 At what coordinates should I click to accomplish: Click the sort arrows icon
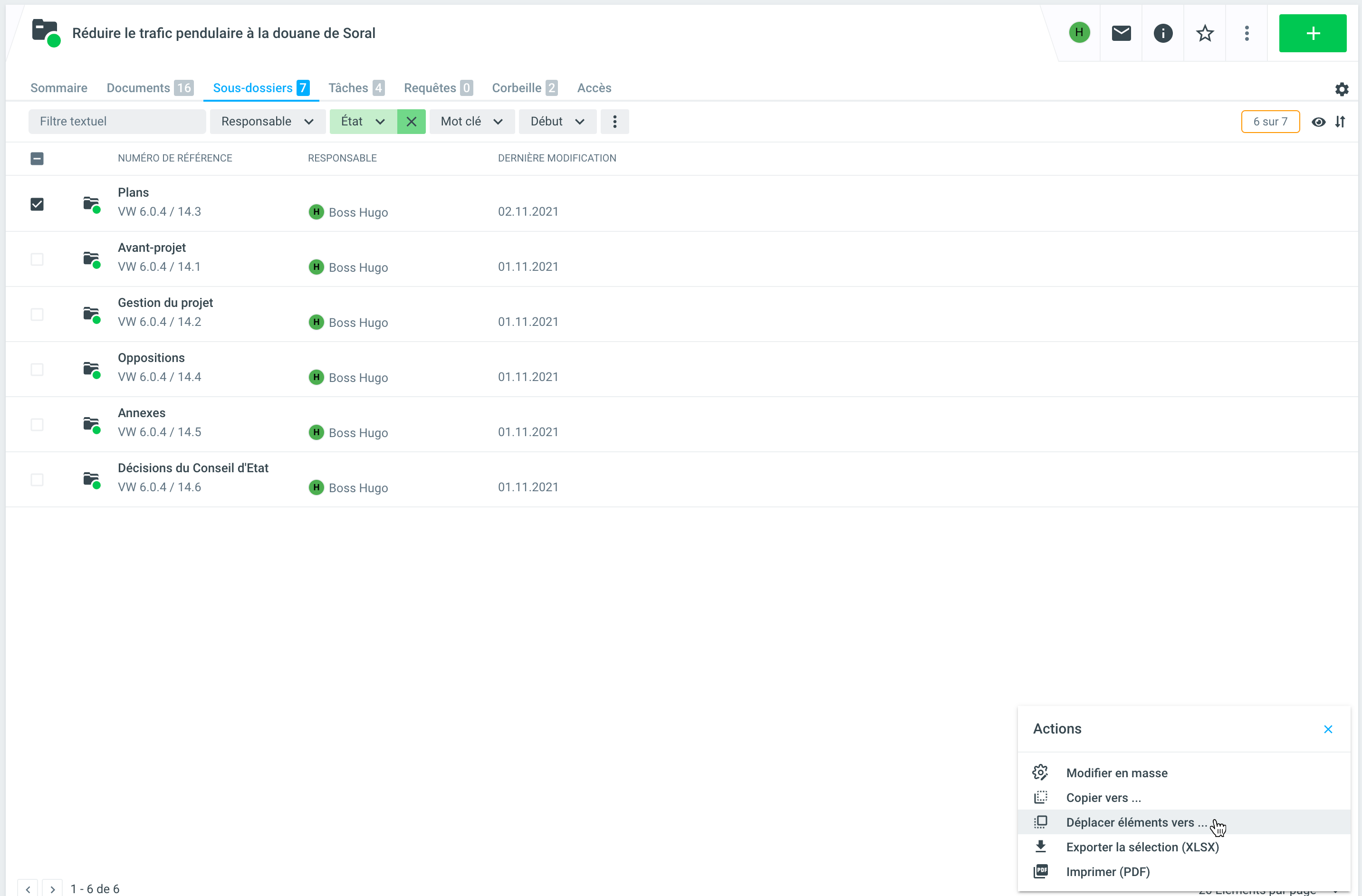coord(1340,121)
